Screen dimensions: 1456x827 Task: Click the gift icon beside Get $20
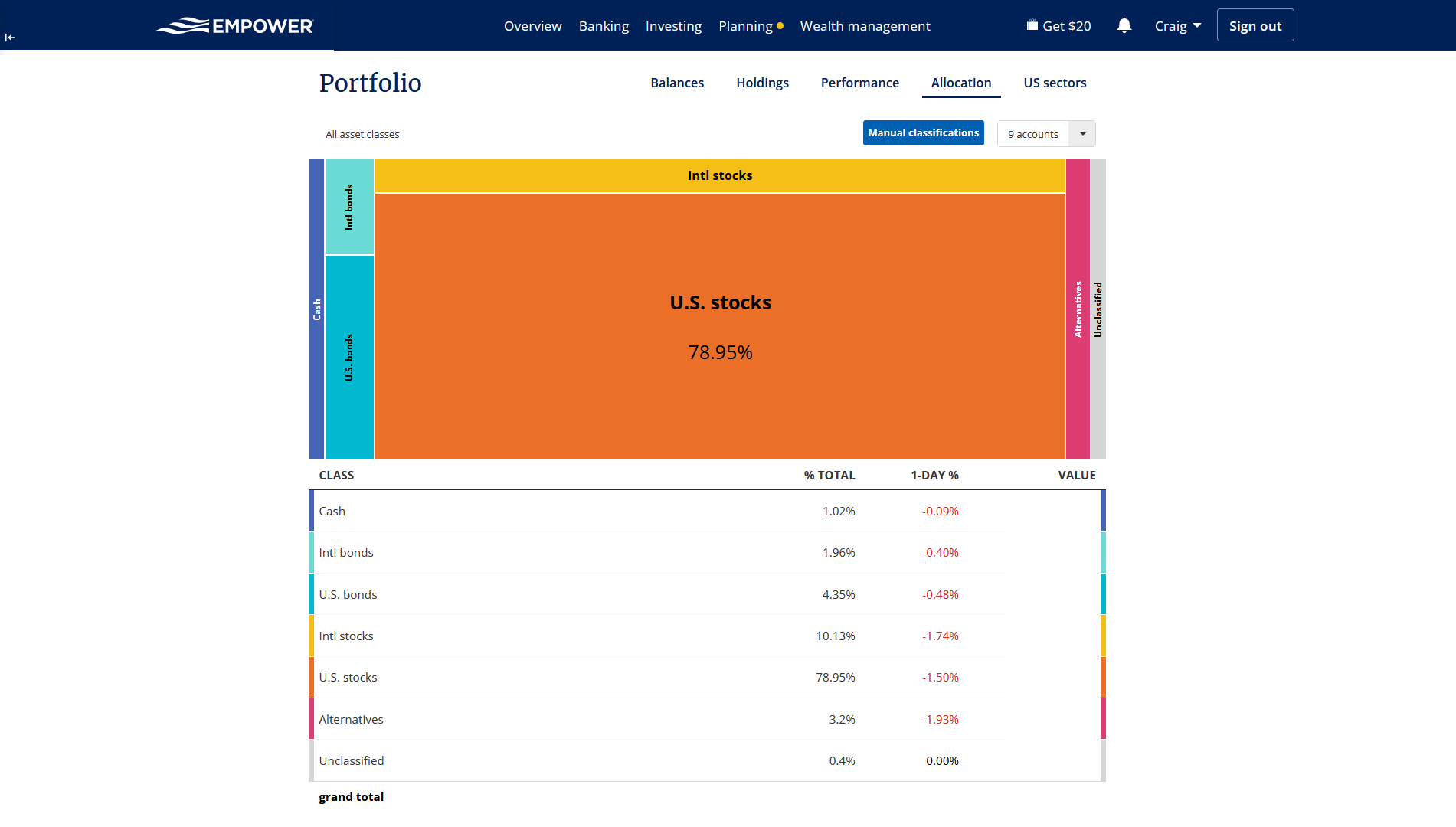1032,25
